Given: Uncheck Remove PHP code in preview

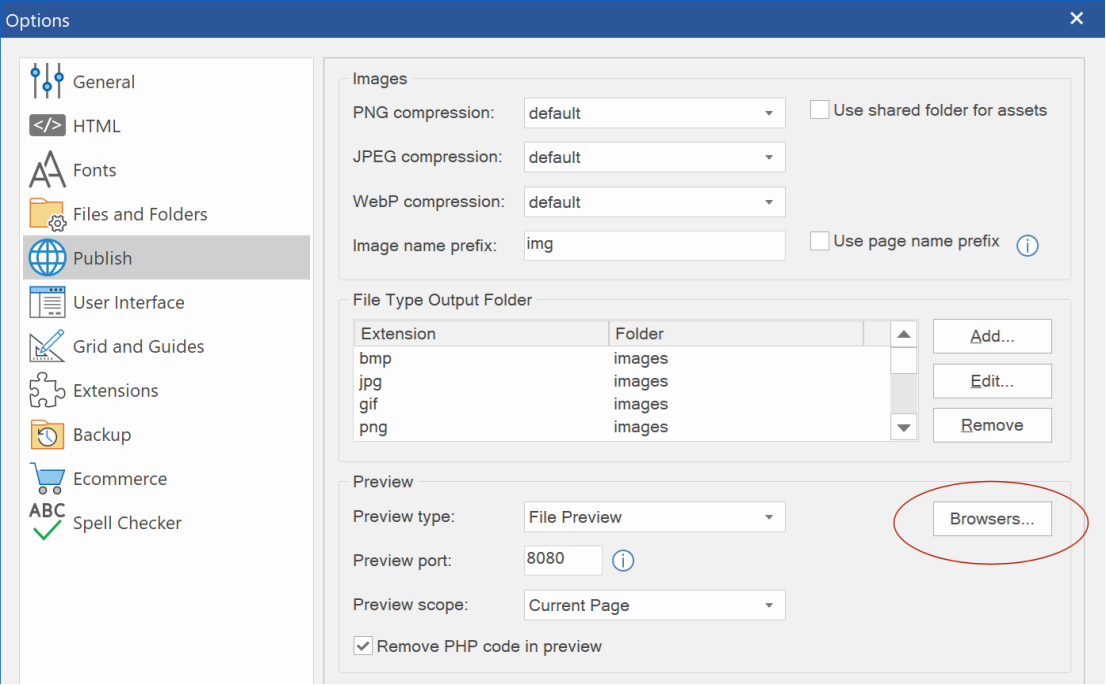Looking at the screenshot, I should click(363, 646).
